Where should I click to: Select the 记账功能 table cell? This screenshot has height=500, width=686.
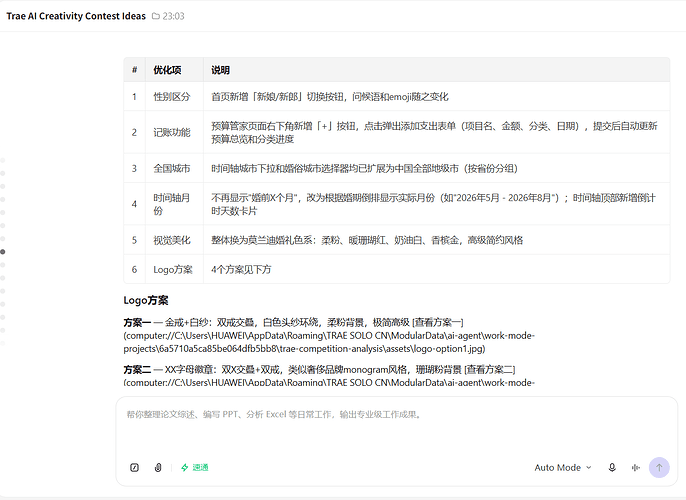click(172, 133)
